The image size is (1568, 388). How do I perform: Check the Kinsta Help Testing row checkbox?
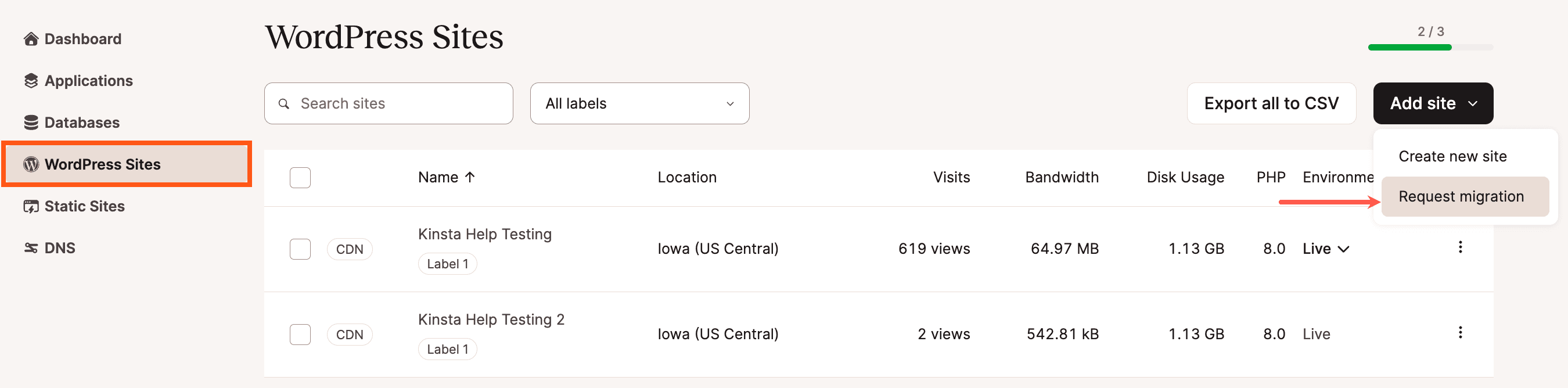tap(300, 249)
